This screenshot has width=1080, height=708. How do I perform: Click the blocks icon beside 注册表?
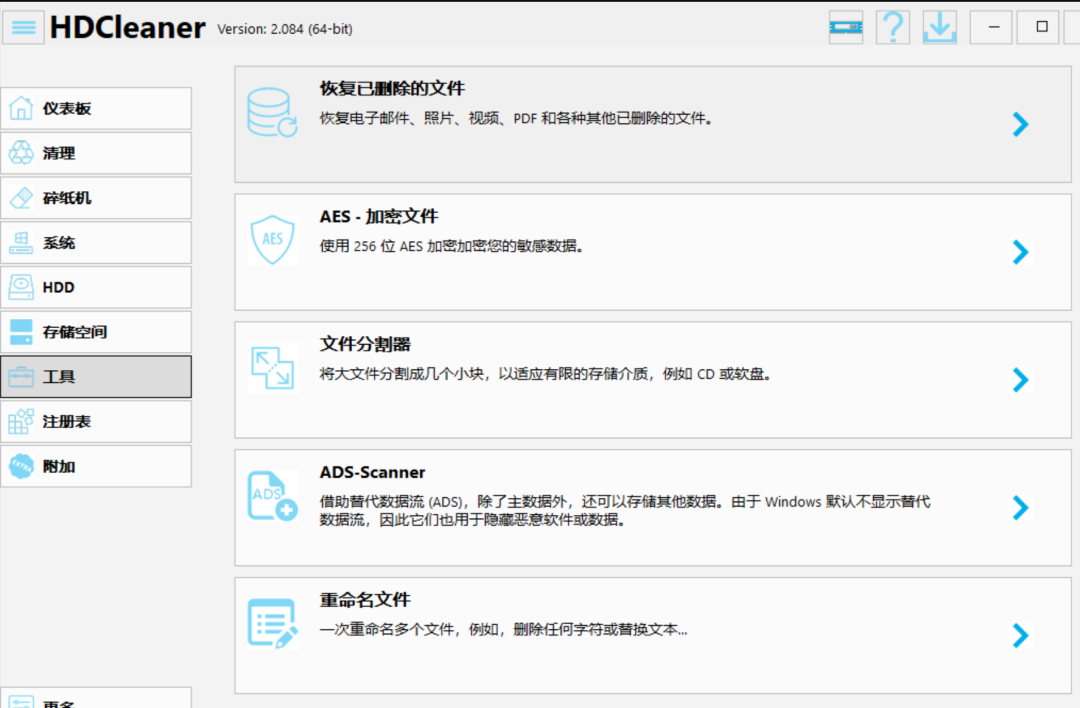(x=21, y=421)
